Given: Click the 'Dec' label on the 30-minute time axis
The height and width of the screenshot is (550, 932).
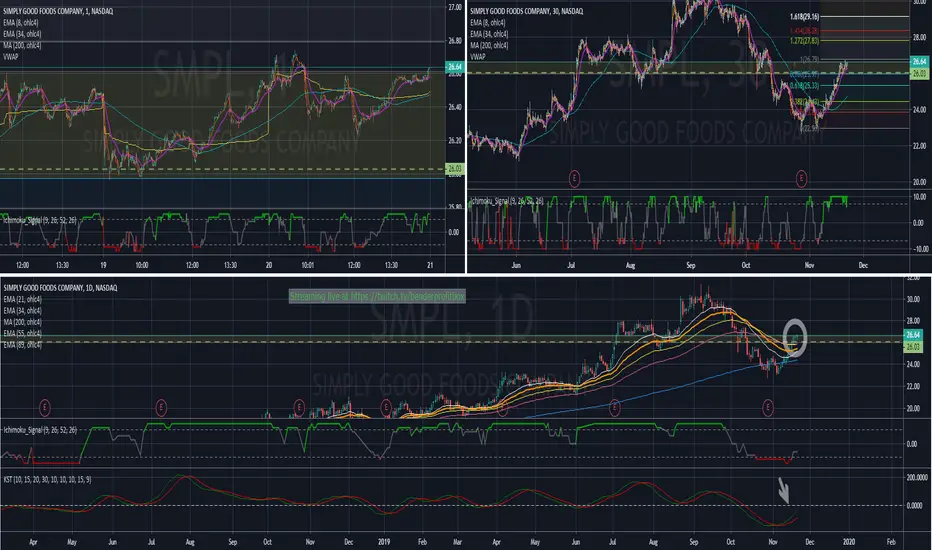Looking at the screenshot, I should pyautogui.click(x=863, y=265).
